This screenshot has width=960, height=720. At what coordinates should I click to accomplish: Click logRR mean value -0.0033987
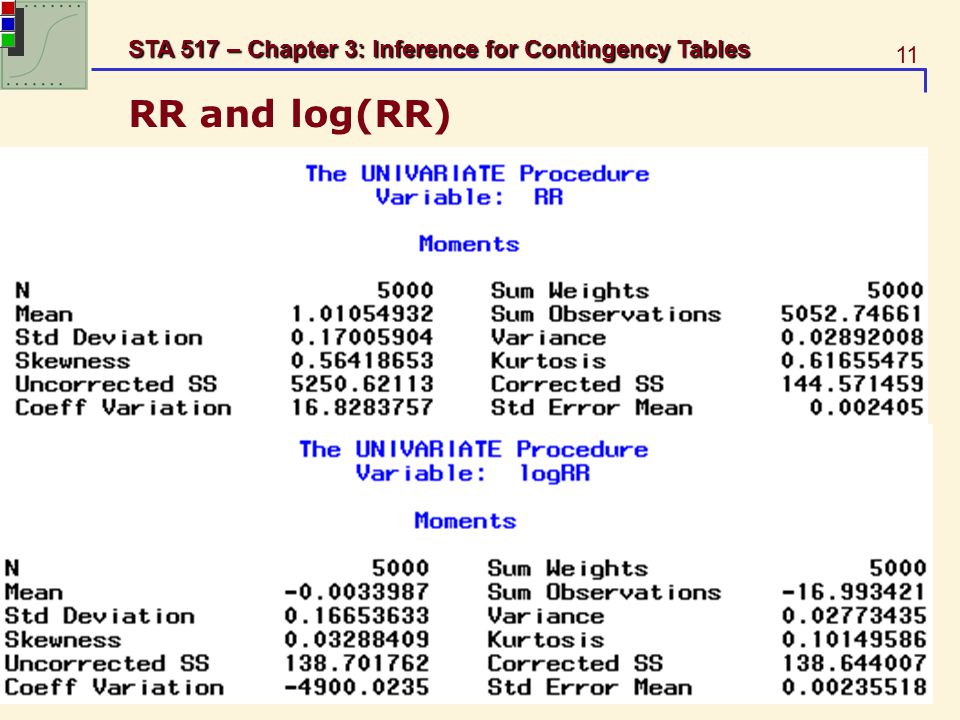(x=356, y=592)
